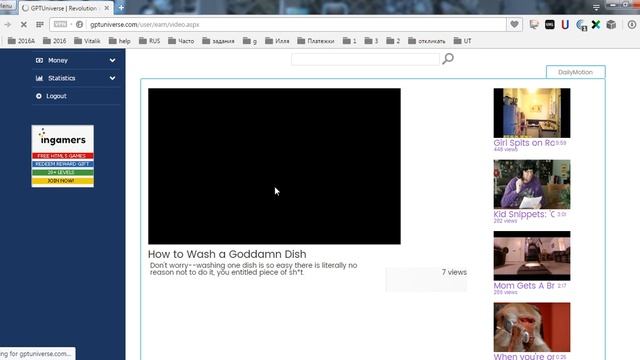Click the Statistics bar chart icon

pos(39,78)
